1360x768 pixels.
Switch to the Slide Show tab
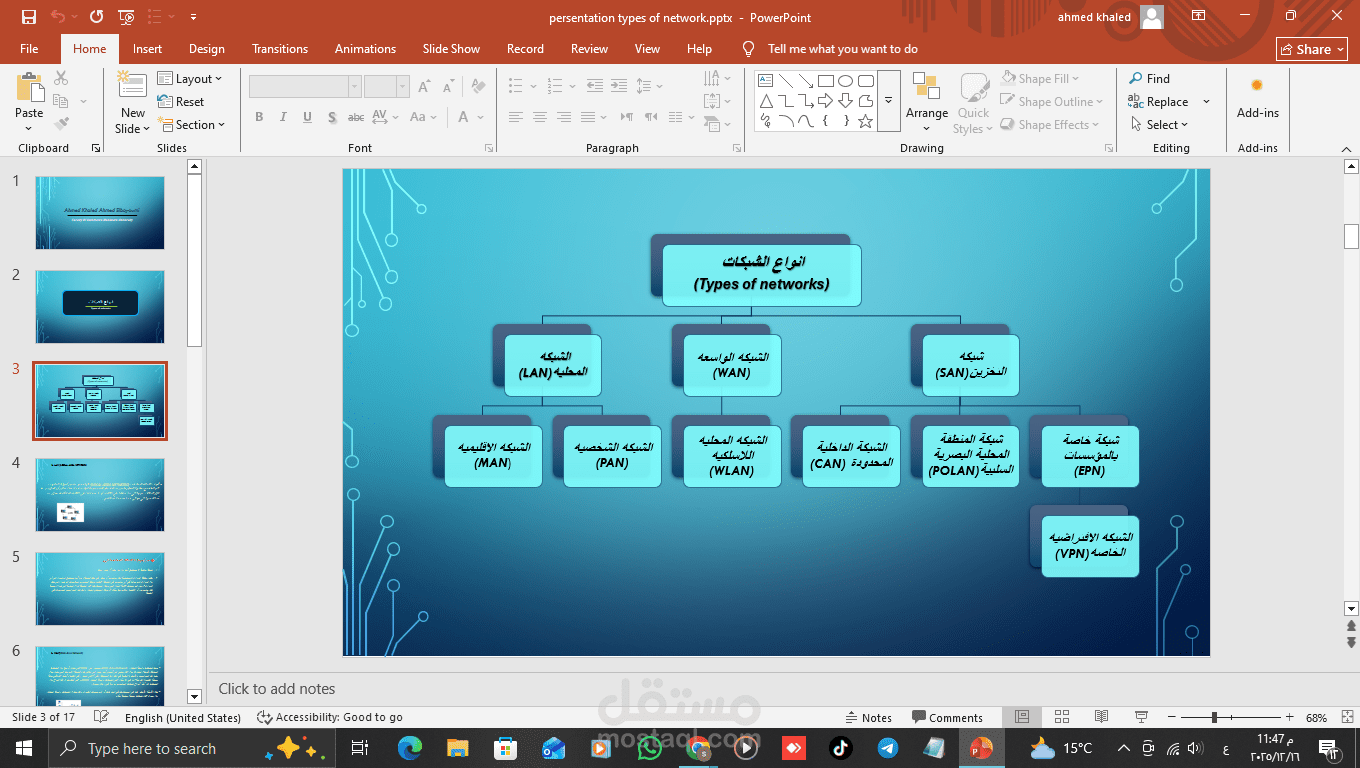[451, 49]
